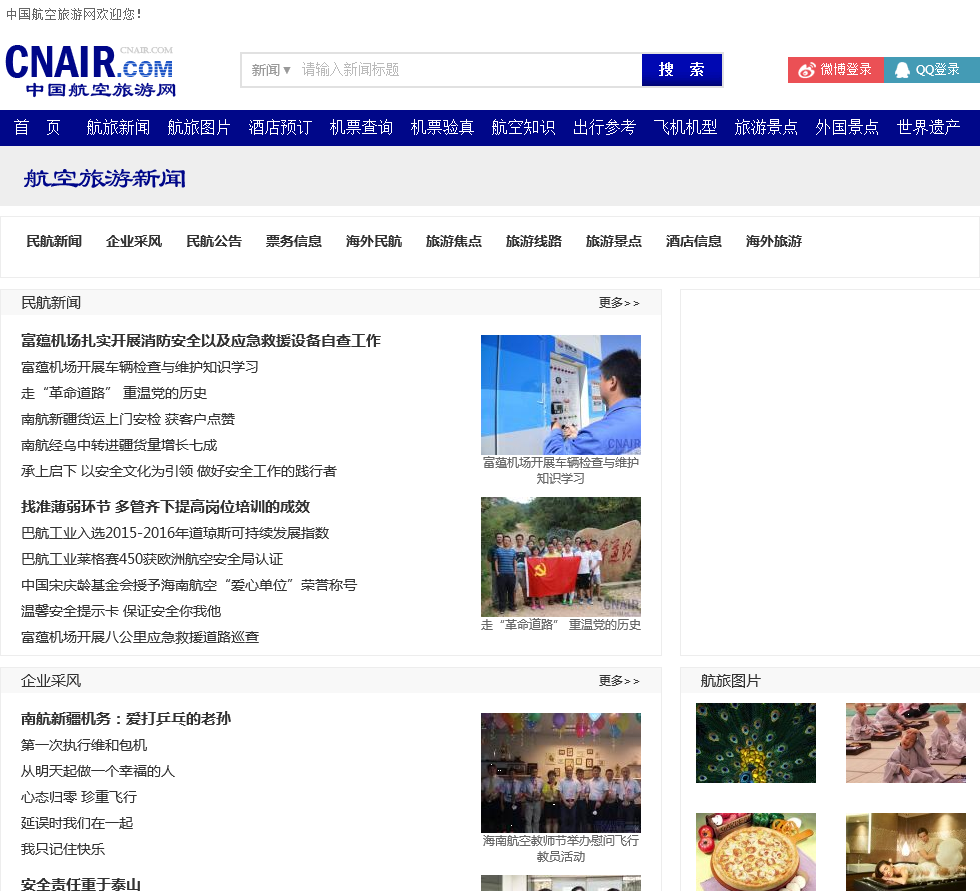
Task: Open 外国景点 in the navigation bar
Action: pyautogui.click(x=847, y=127)
